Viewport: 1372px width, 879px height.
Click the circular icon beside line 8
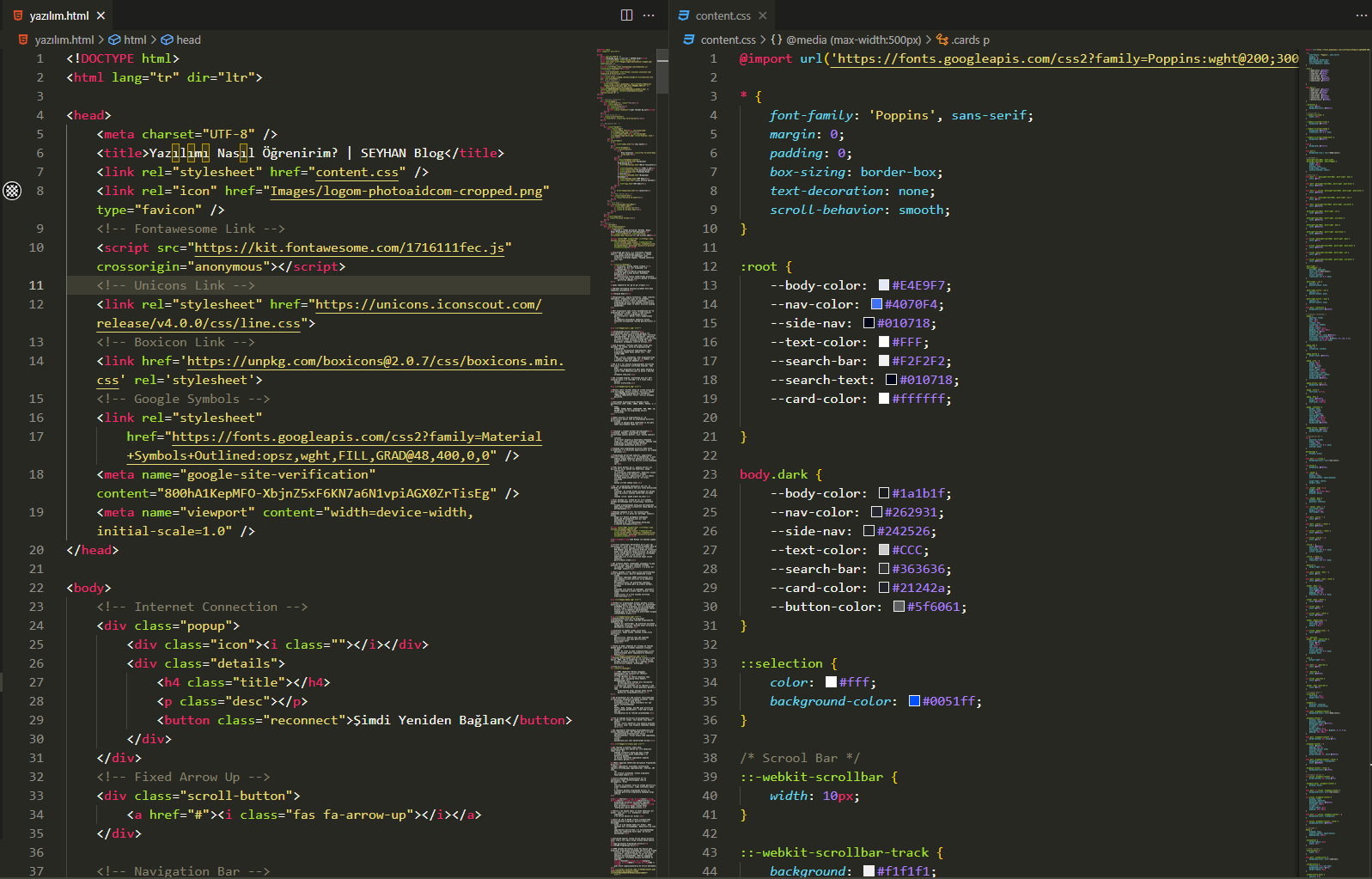tap(12, 191)
